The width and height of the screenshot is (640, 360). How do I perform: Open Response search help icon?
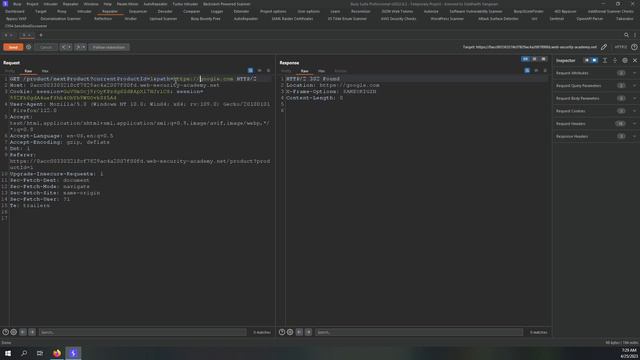(x=282, y=332)
